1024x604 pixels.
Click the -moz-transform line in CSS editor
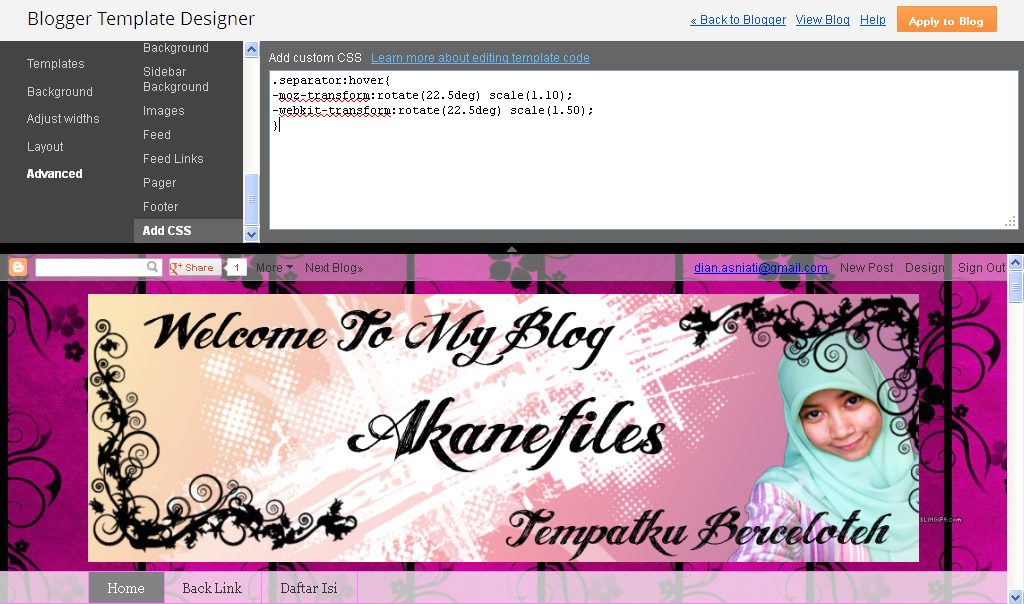click(422, 95)
